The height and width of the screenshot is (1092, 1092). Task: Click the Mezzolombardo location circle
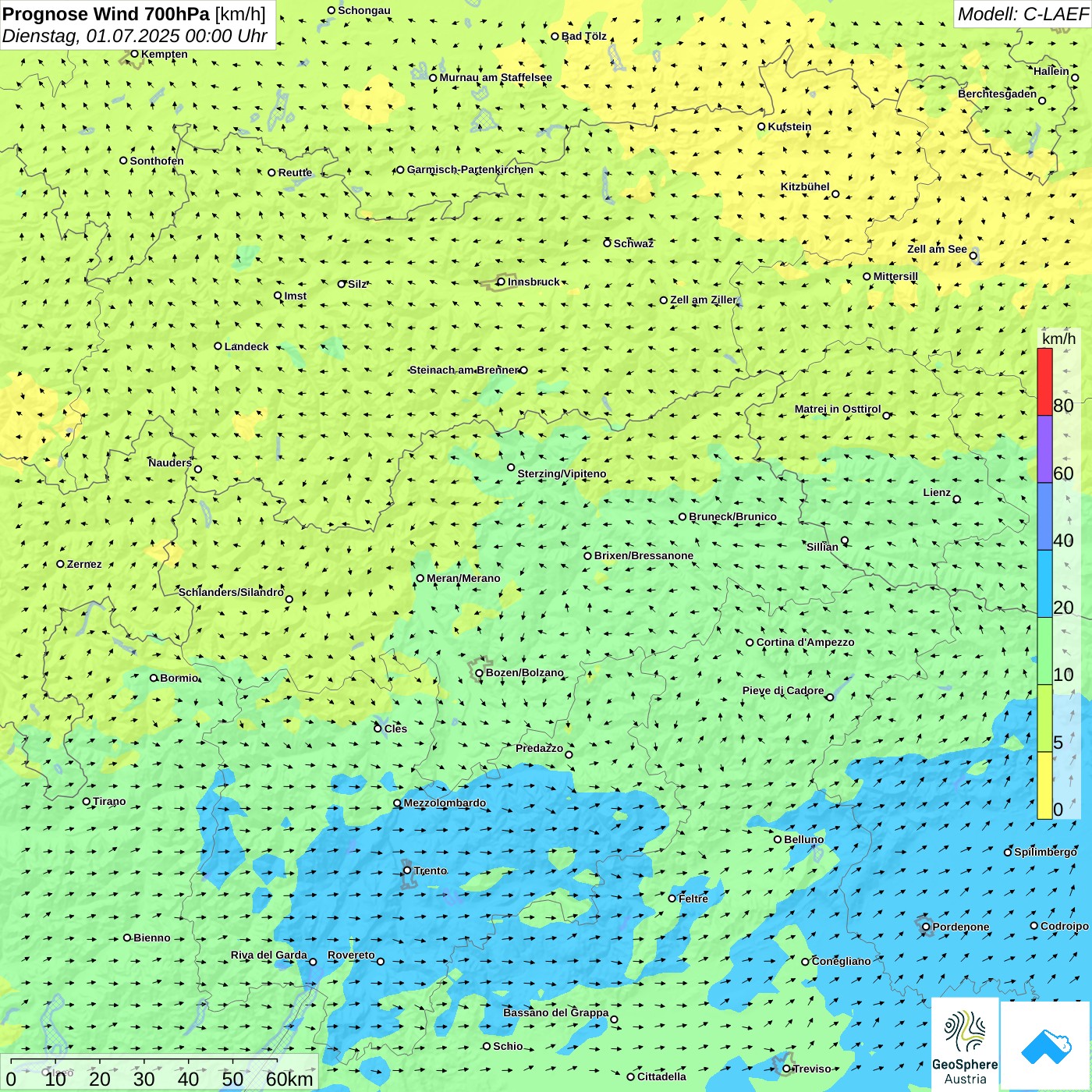[x=397, y=803]
